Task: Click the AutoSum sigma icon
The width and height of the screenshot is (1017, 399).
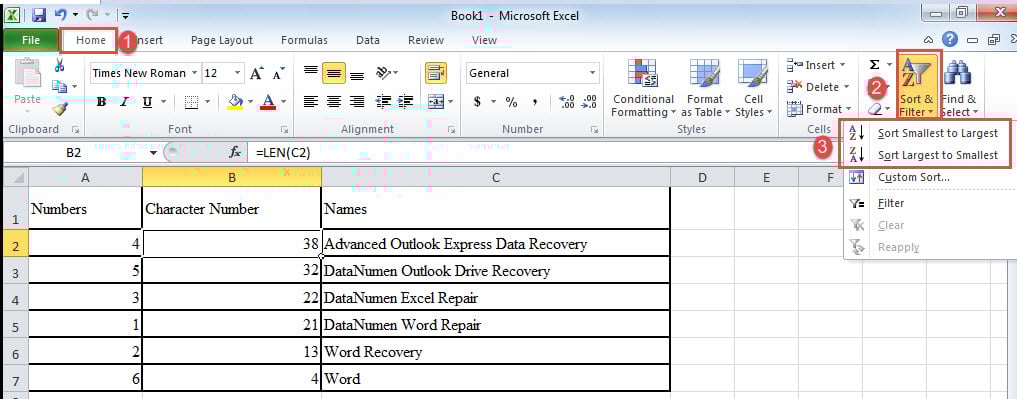Action: [874, 65]
